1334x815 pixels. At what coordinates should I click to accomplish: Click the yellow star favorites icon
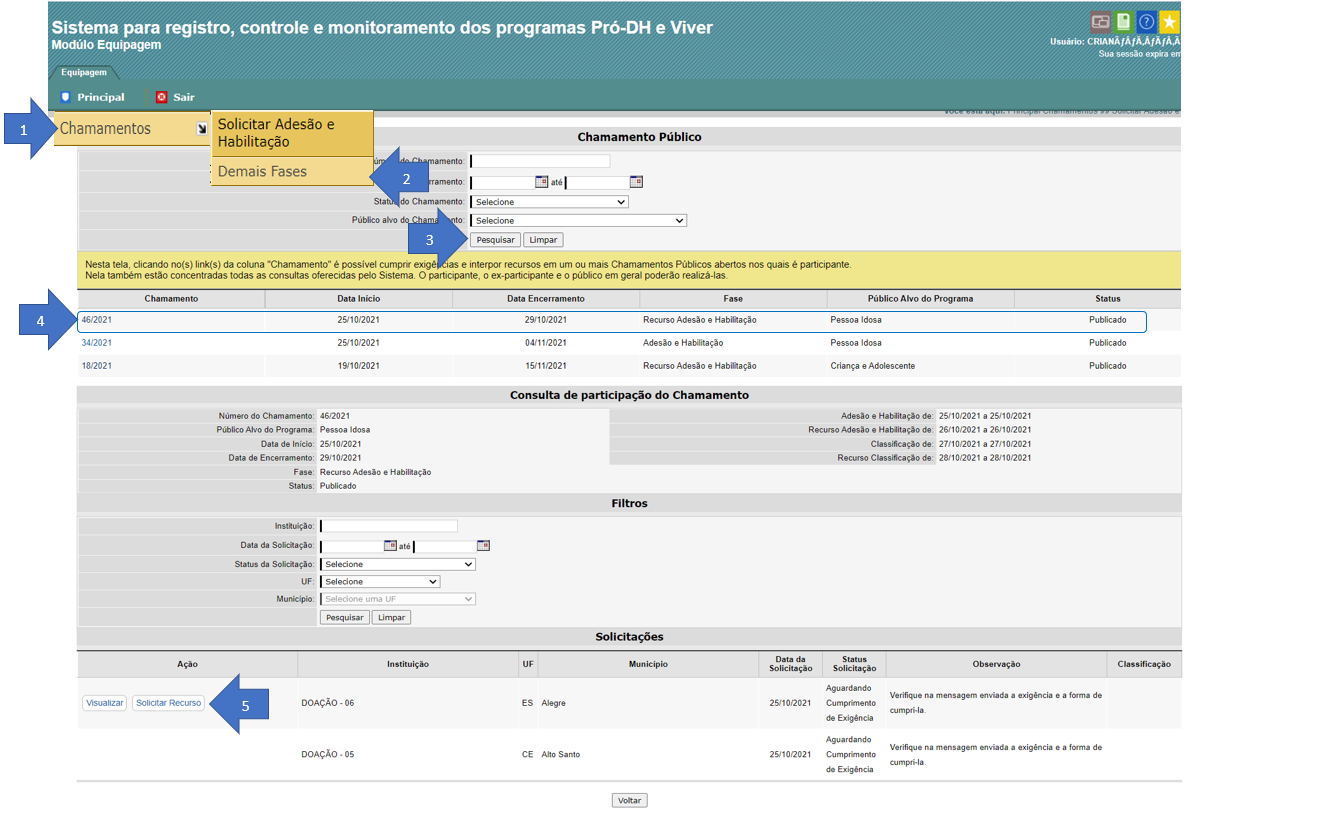pyautogui.click(x=1169, y=22)
